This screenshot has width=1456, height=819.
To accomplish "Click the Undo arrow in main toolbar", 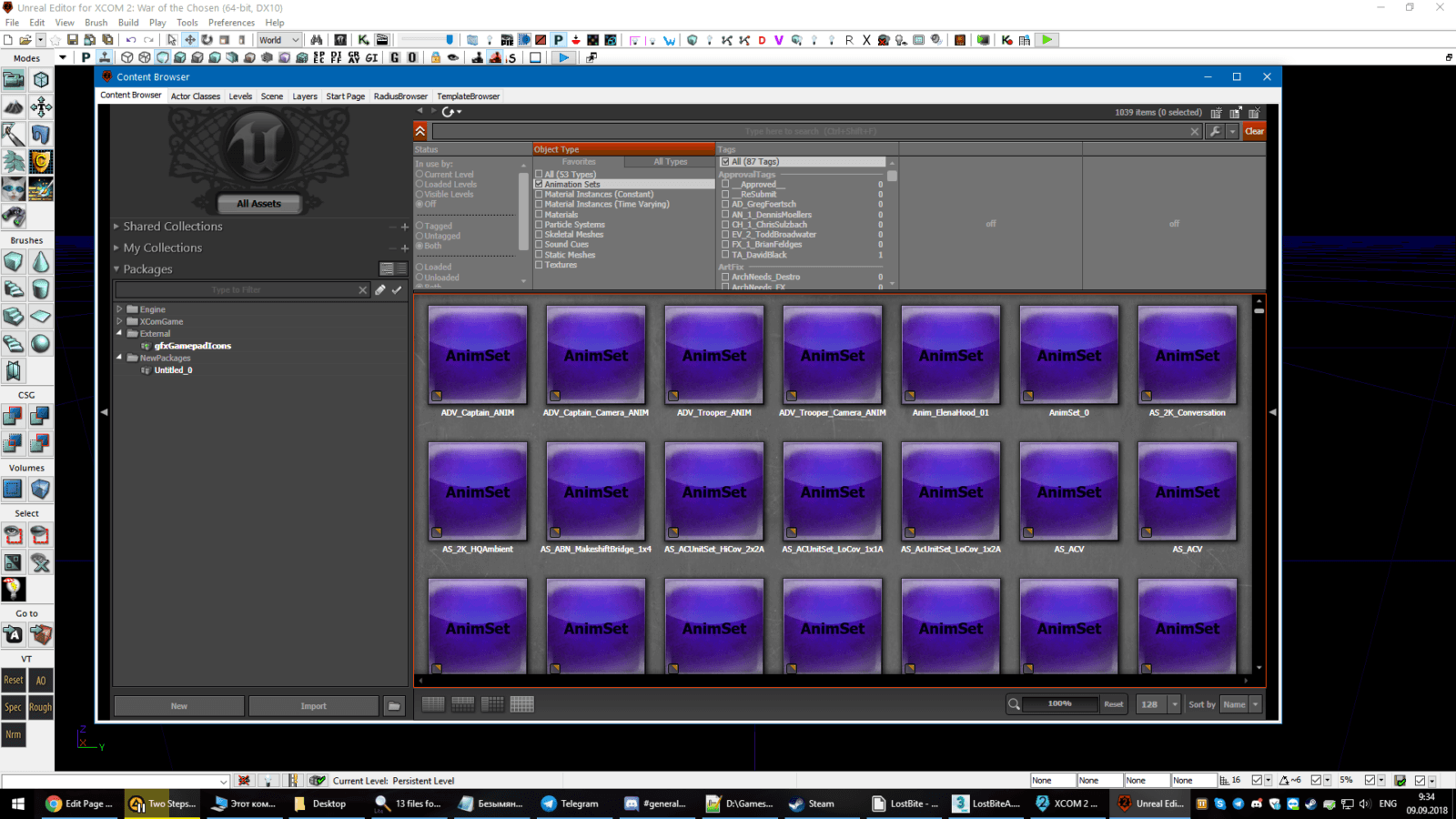I will (x=131, y=40).
